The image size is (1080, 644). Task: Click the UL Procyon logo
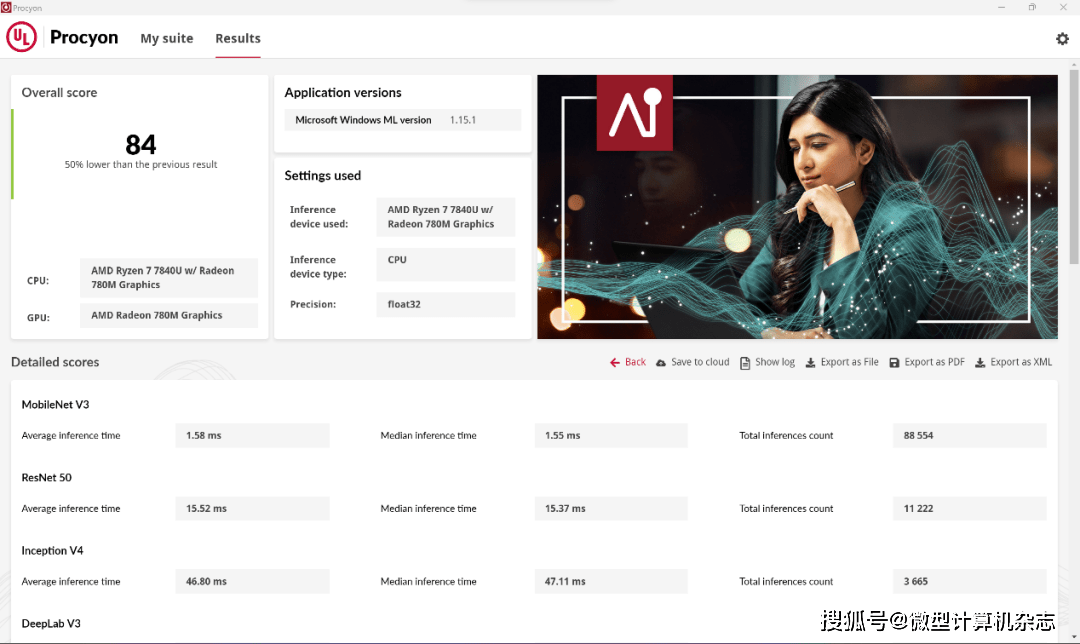(62, 38)
